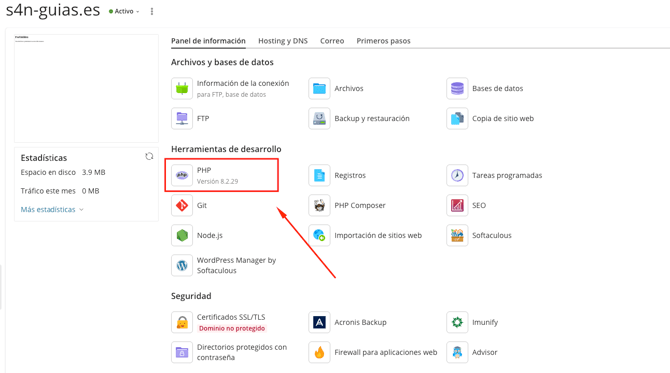Open WordPress Manager by Softaculous icon

click(x=182, y=265)
